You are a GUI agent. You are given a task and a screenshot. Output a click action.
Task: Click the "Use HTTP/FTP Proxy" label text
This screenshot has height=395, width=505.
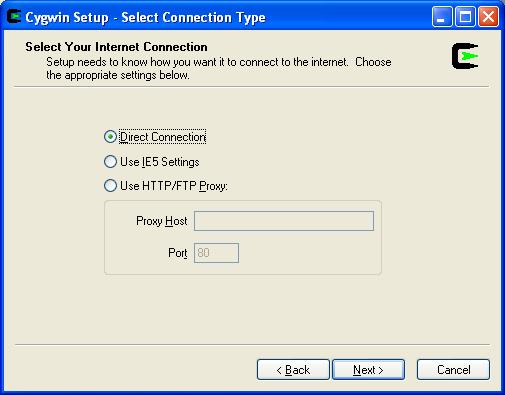(174, 186)
